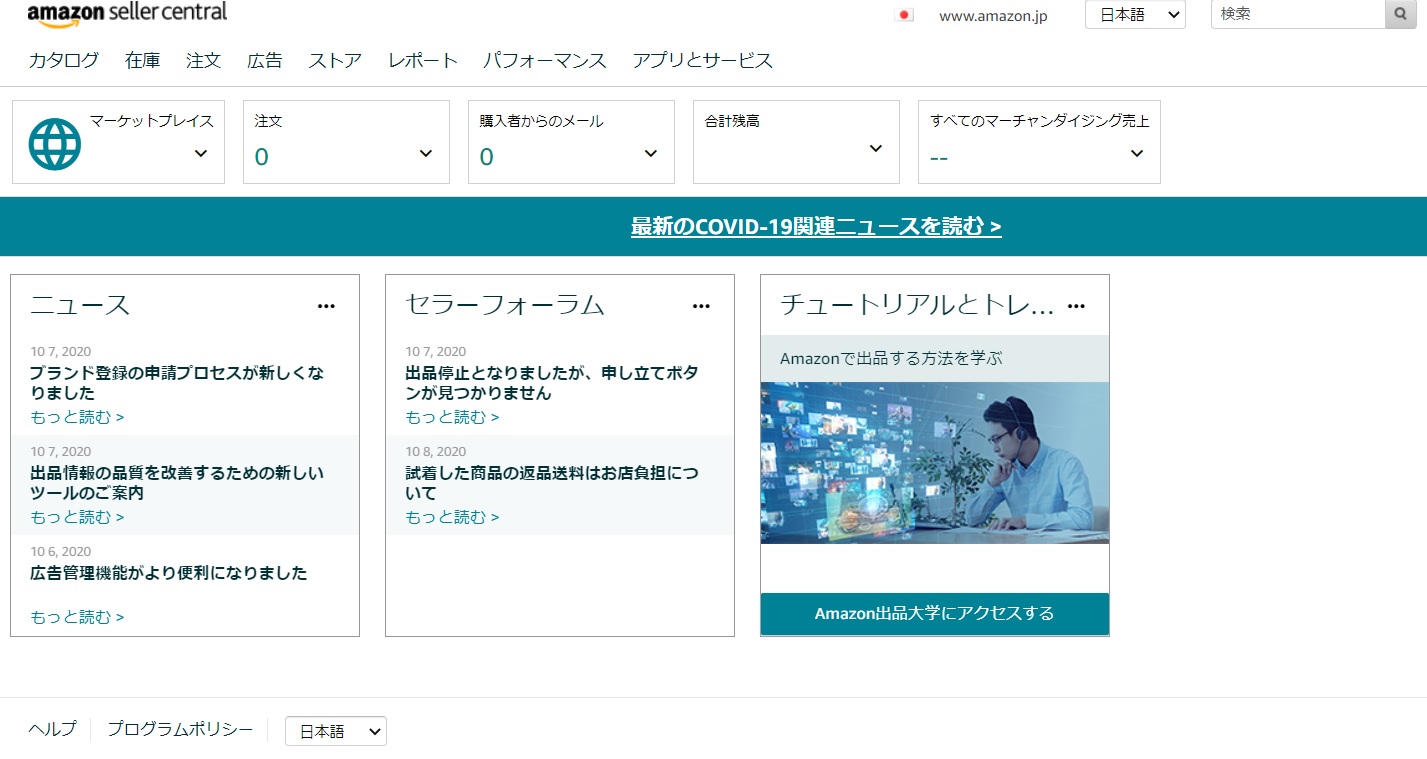Expand the マーケットプレイス dropdown
1427x759 pixels.
tap(201, 153)
